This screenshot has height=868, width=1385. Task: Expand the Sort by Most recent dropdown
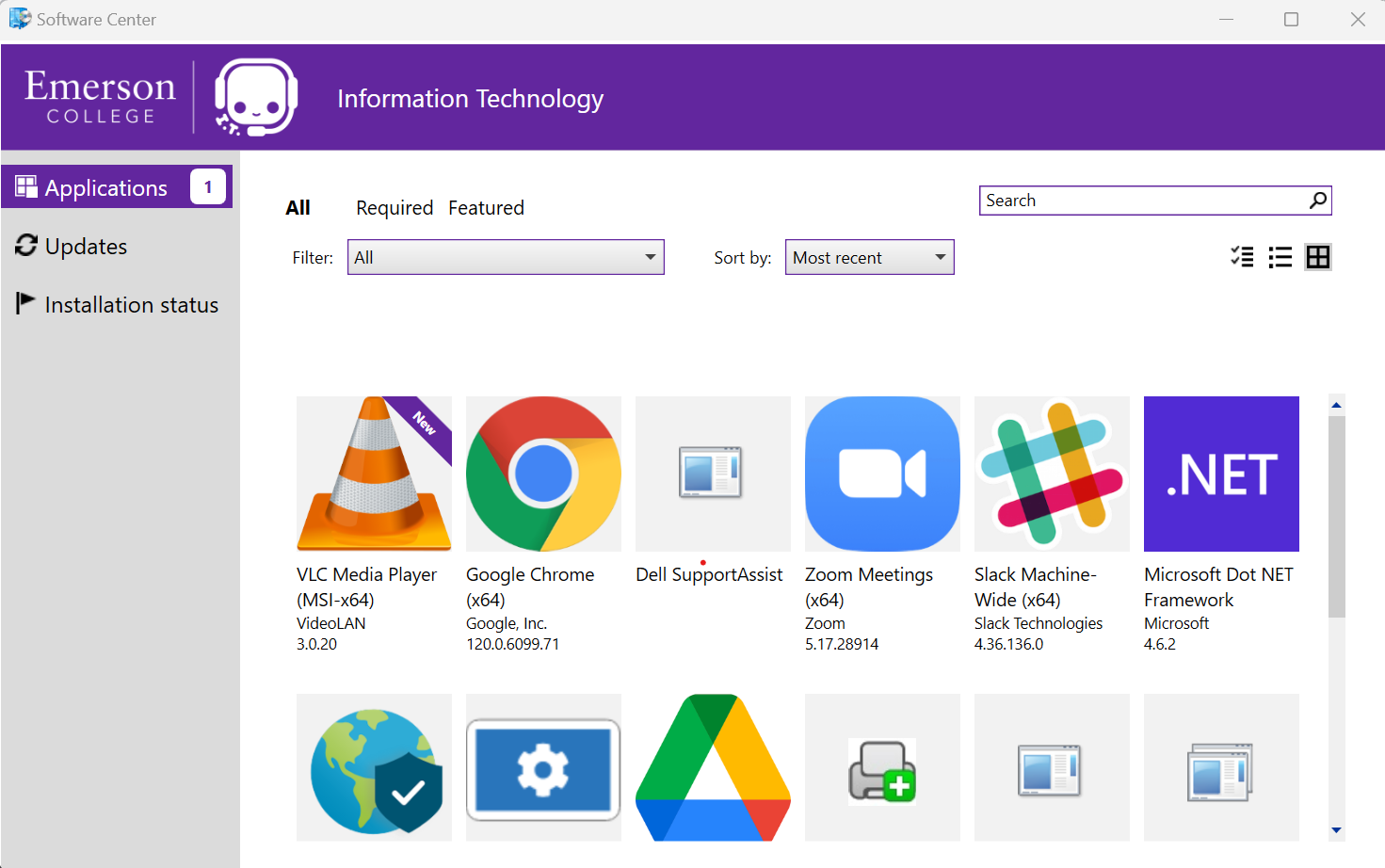pos(869,257)
